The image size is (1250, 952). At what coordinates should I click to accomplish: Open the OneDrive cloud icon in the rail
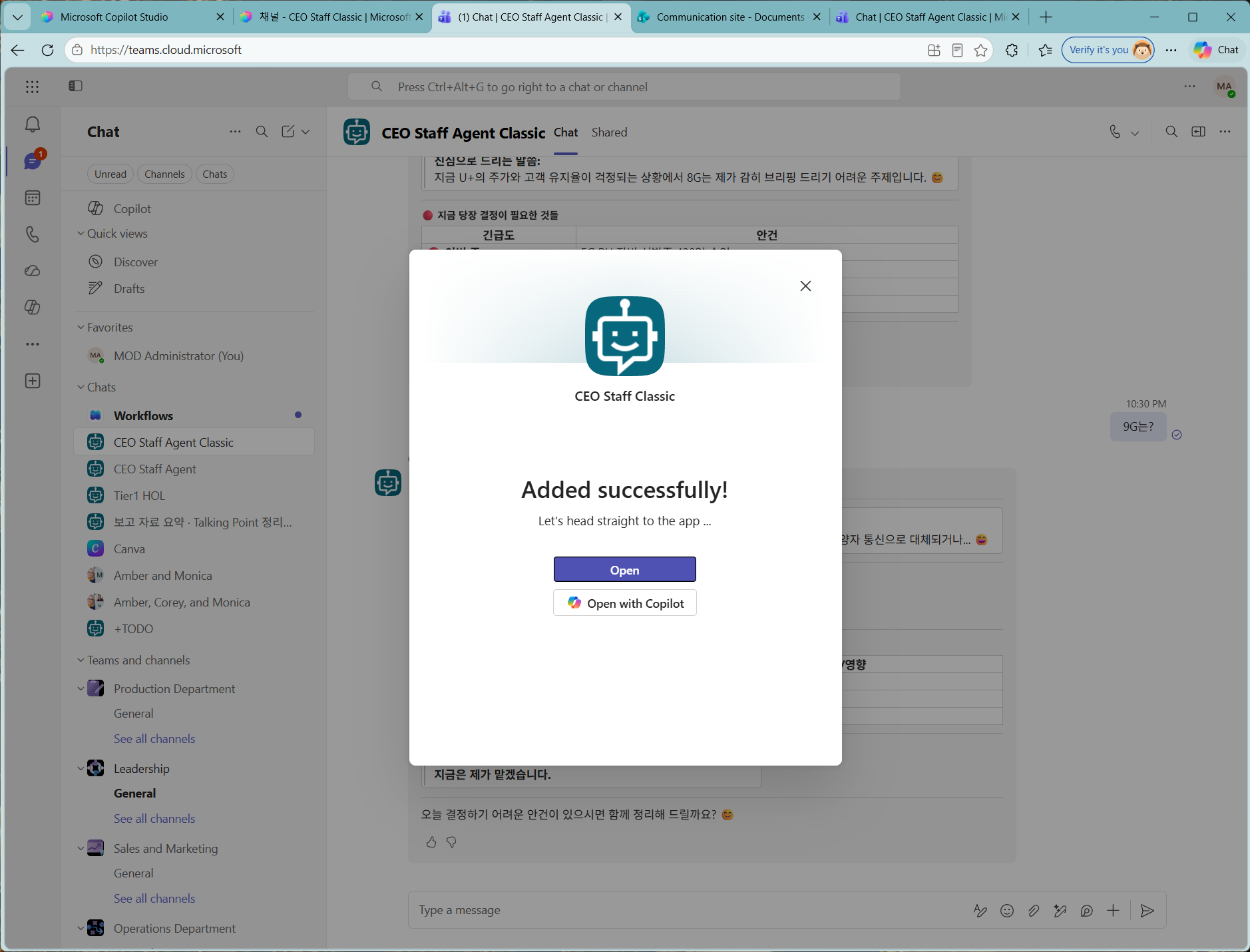pyautogui.click(x=32, y=271)
